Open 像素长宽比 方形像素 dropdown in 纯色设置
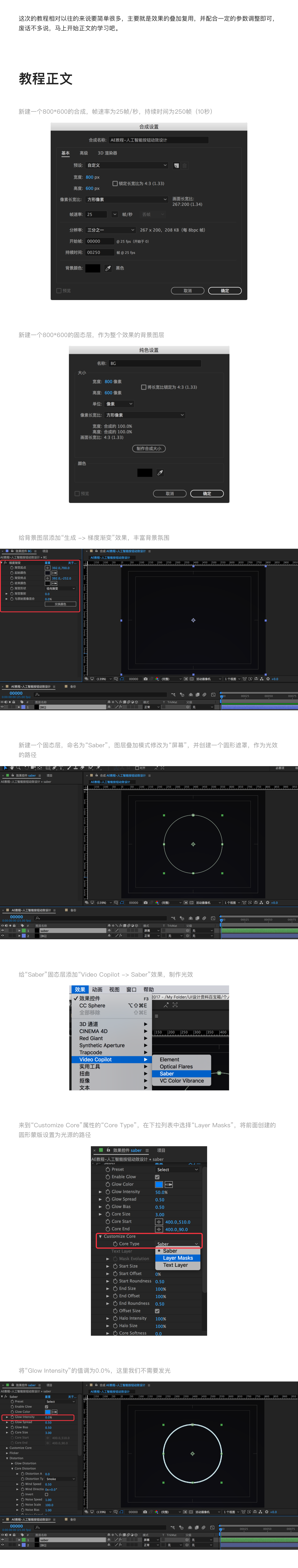This screenshot has width=298, height=1568. pyautogui.click(x=145, y=415)
